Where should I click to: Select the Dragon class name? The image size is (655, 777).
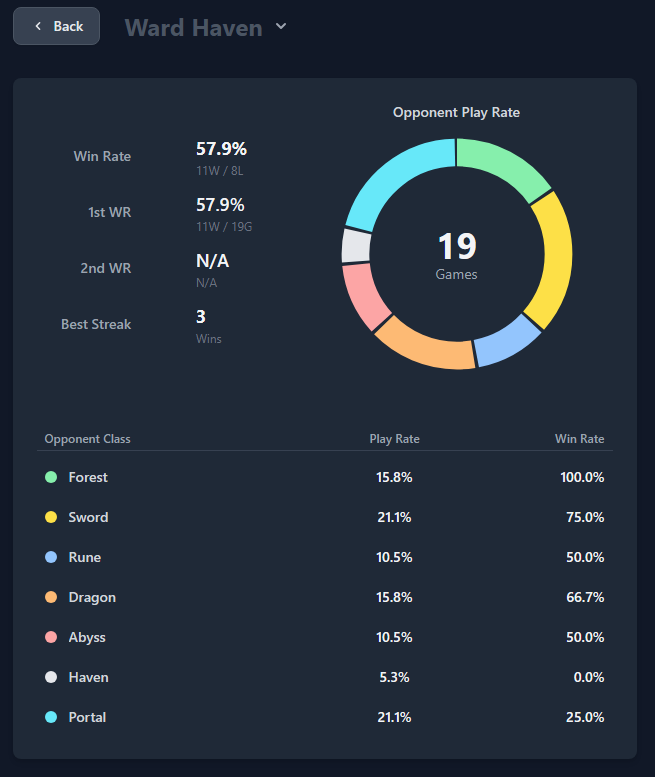pyautogui.click(x=92, y=597)
